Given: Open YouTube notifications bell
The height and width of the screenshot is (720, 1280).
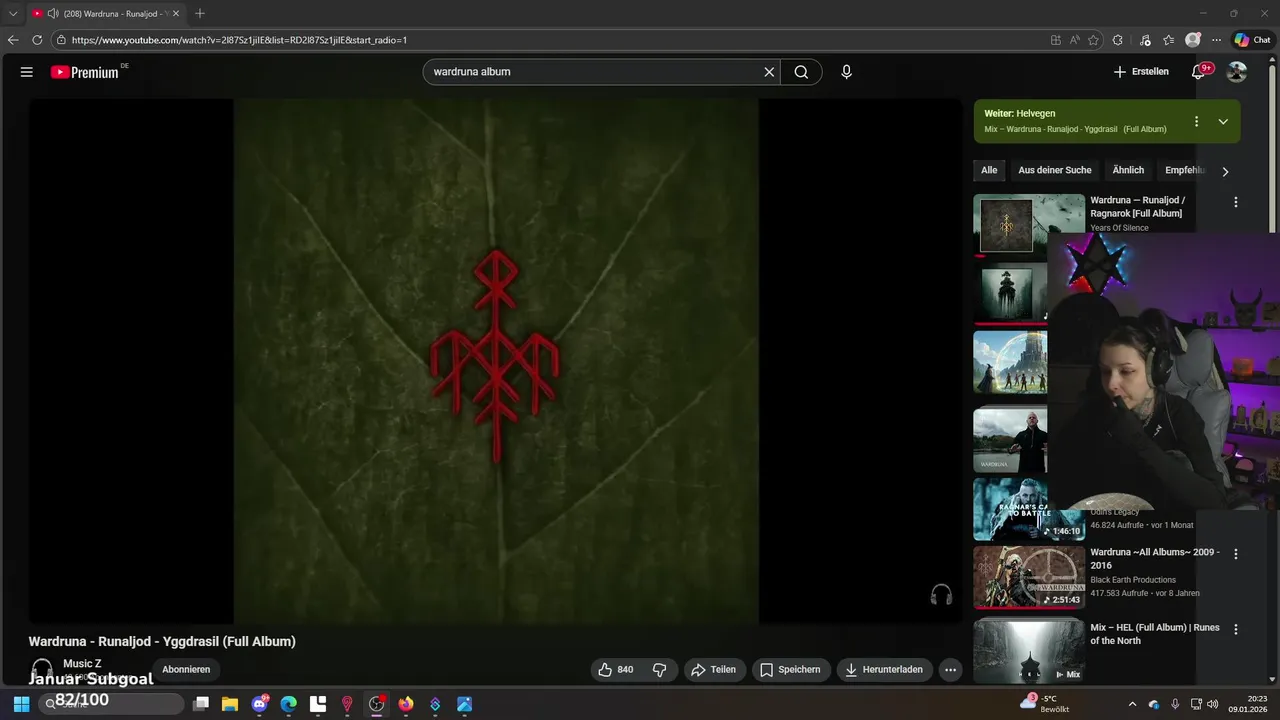Looking at the screenshot, I should pos(1198,72).
